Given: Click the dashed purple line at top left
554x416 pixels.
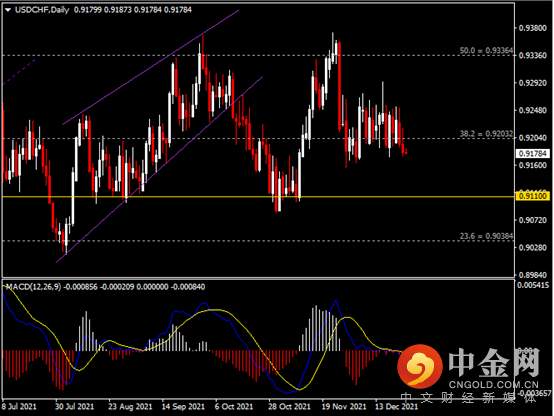Looking at the screenshot, I should pos(19,72).
